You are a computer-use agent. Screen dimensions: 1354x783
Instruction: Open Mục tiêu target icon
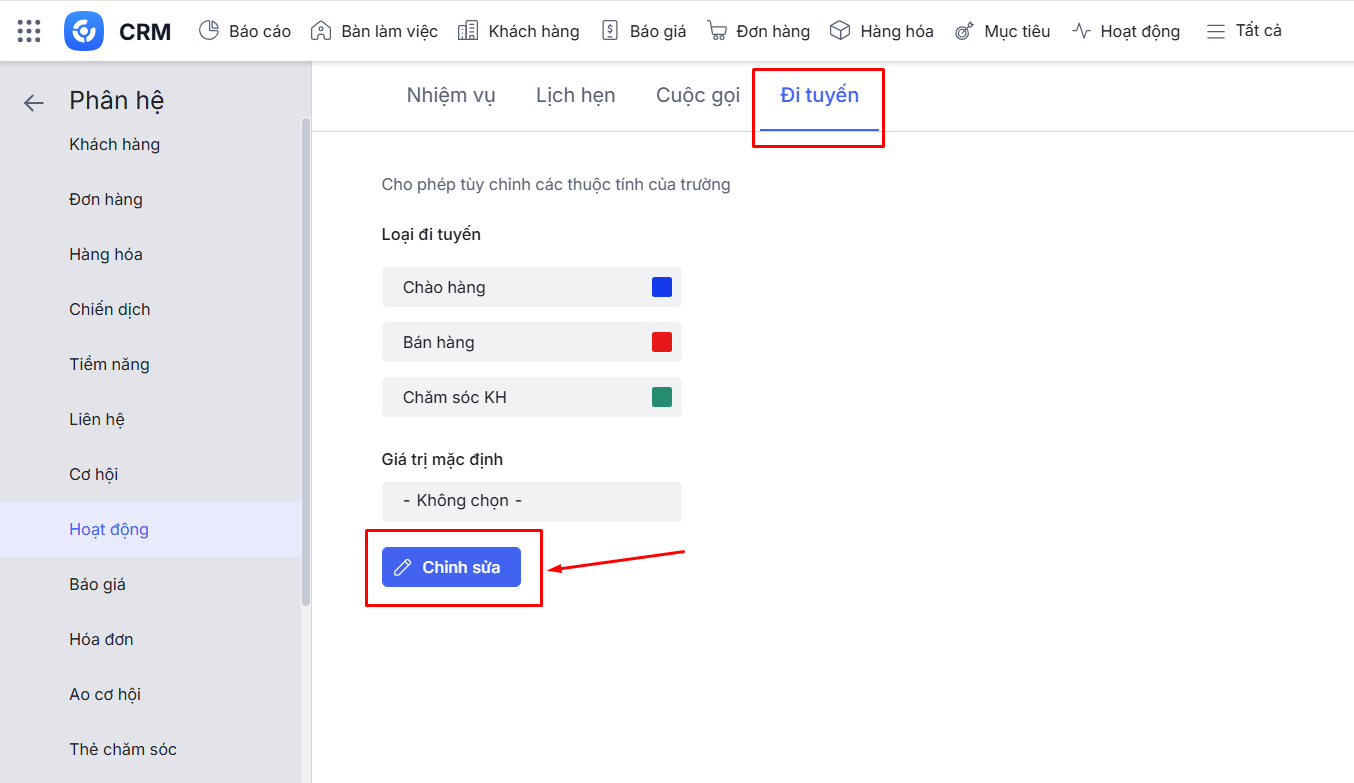pos(964,31)
